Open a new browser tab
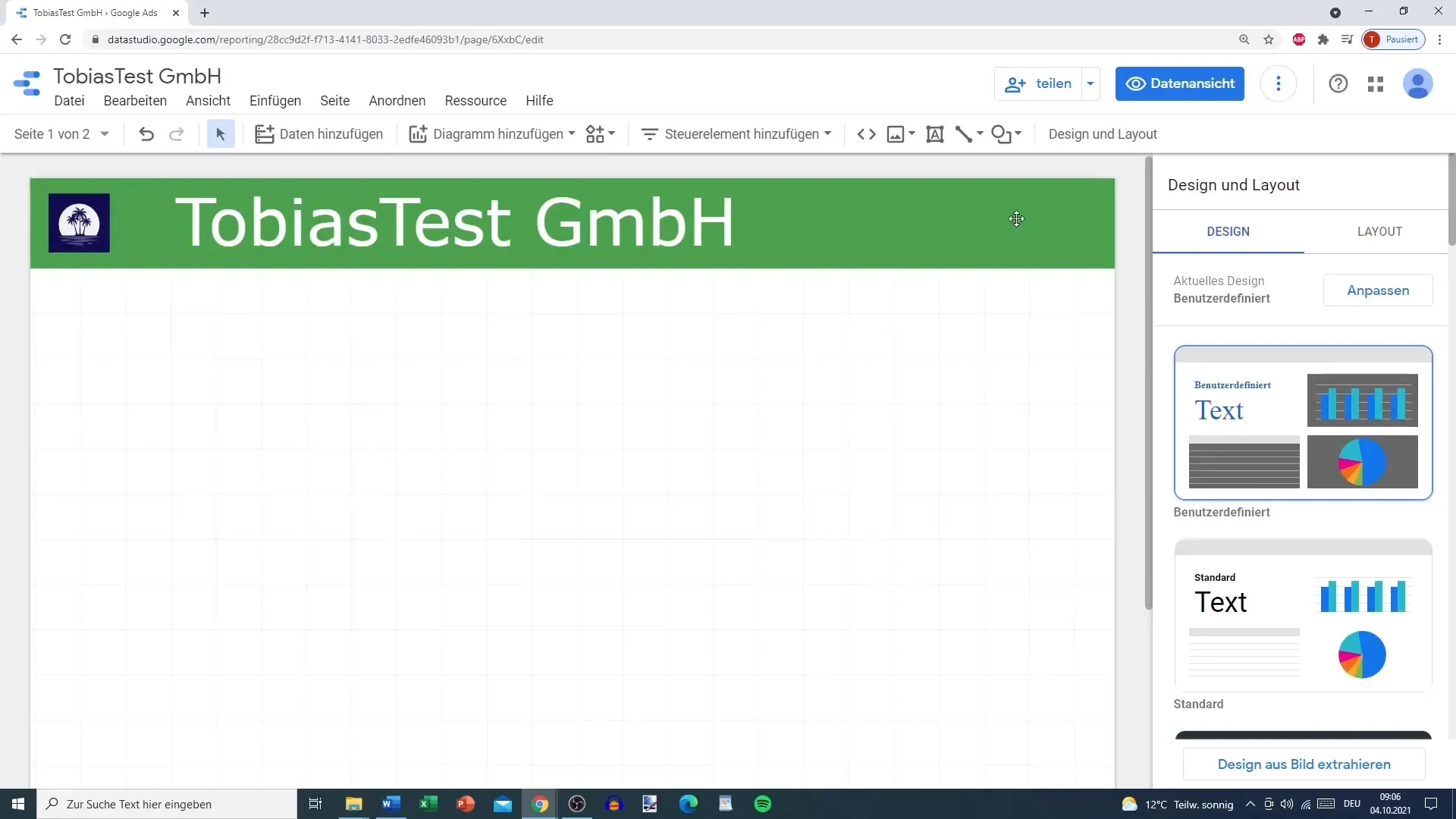Viewport: 1456px width, 819px height. (x=205, y=13)
